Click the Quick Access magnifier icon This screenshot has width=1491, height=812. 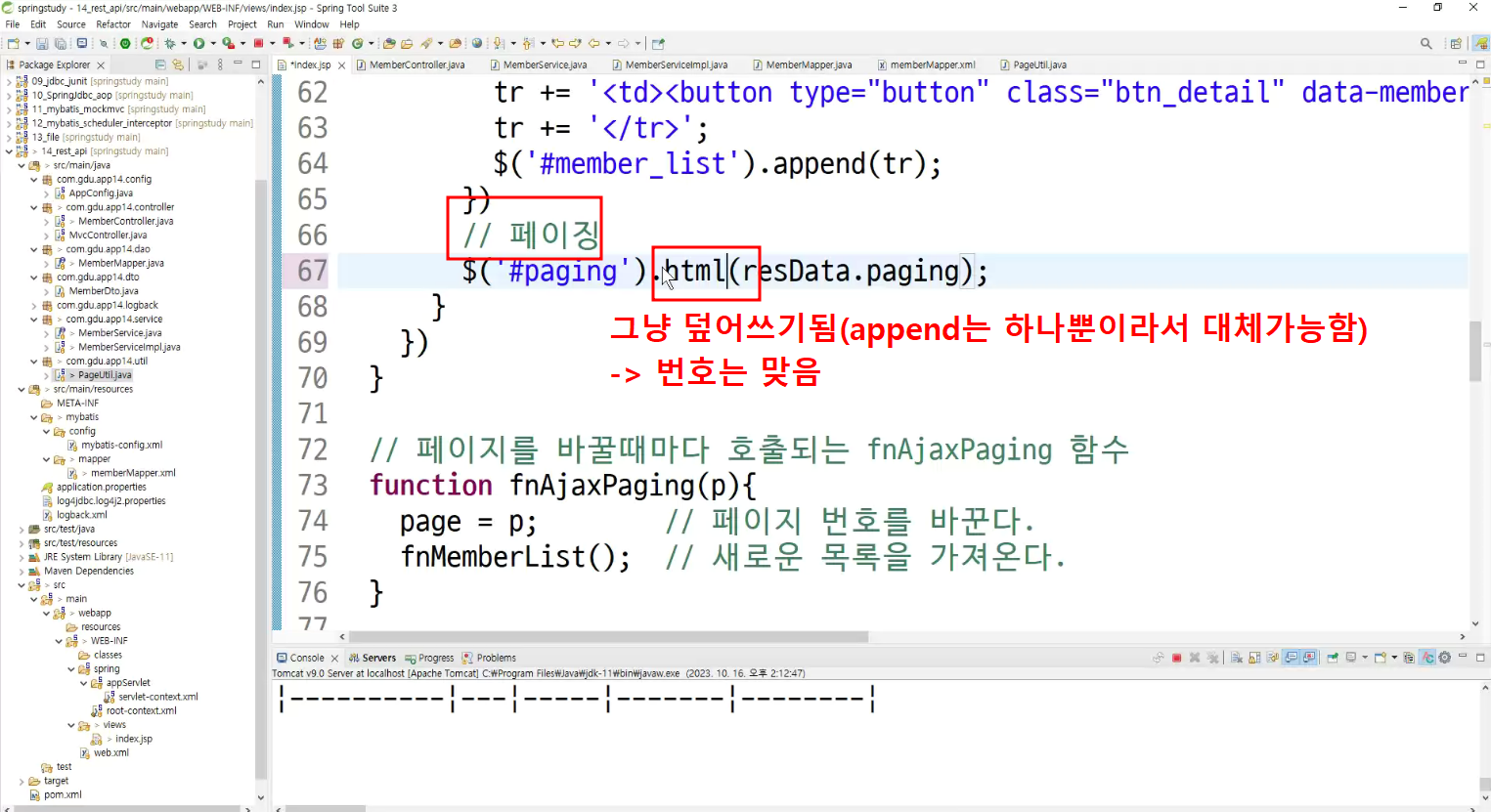pos(1425,43)
